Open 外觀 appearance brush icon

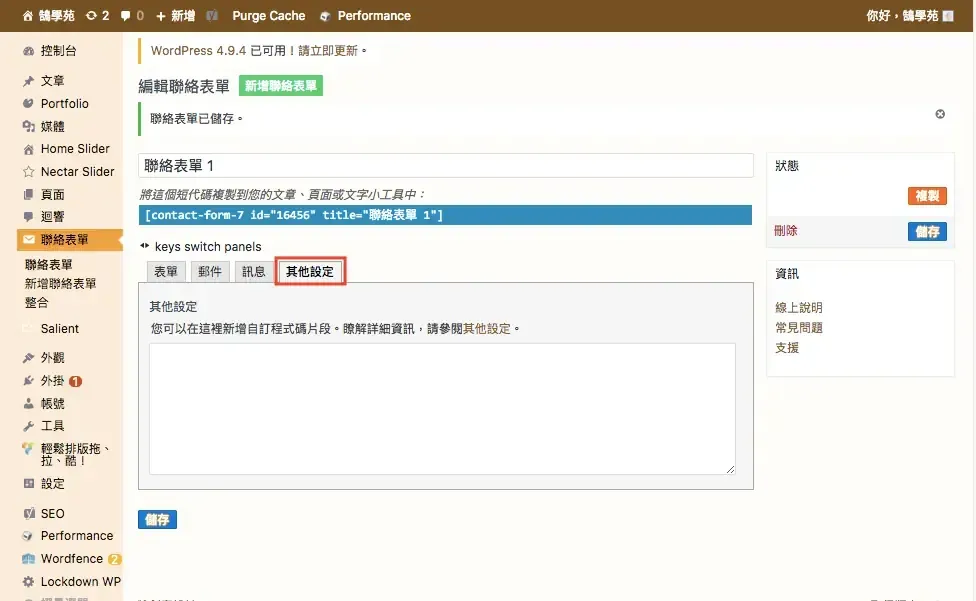click(29, 358)
